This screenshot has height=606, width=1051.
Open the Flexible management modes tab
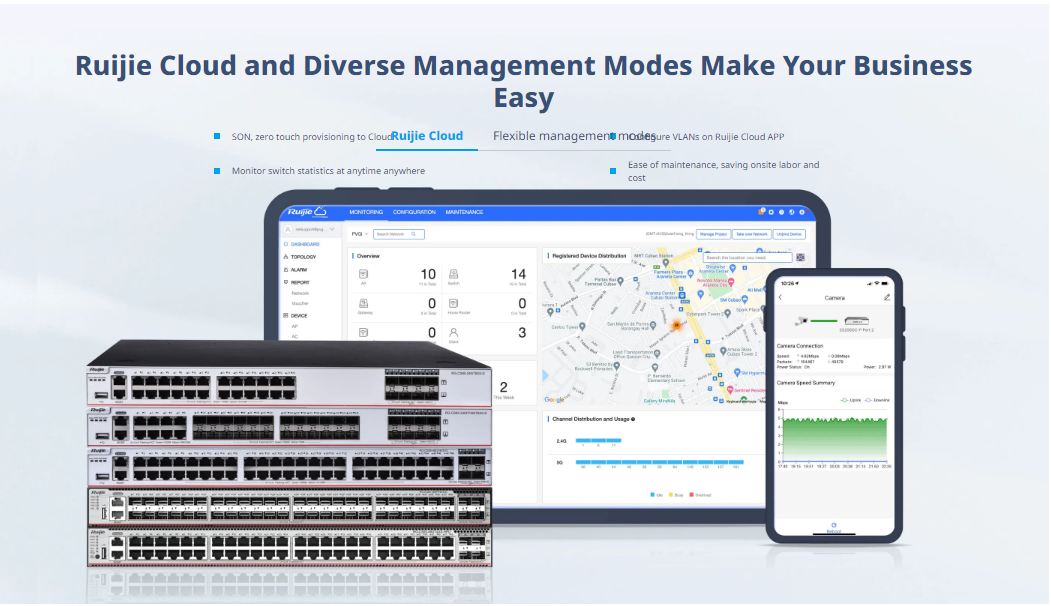coord(573,136)
